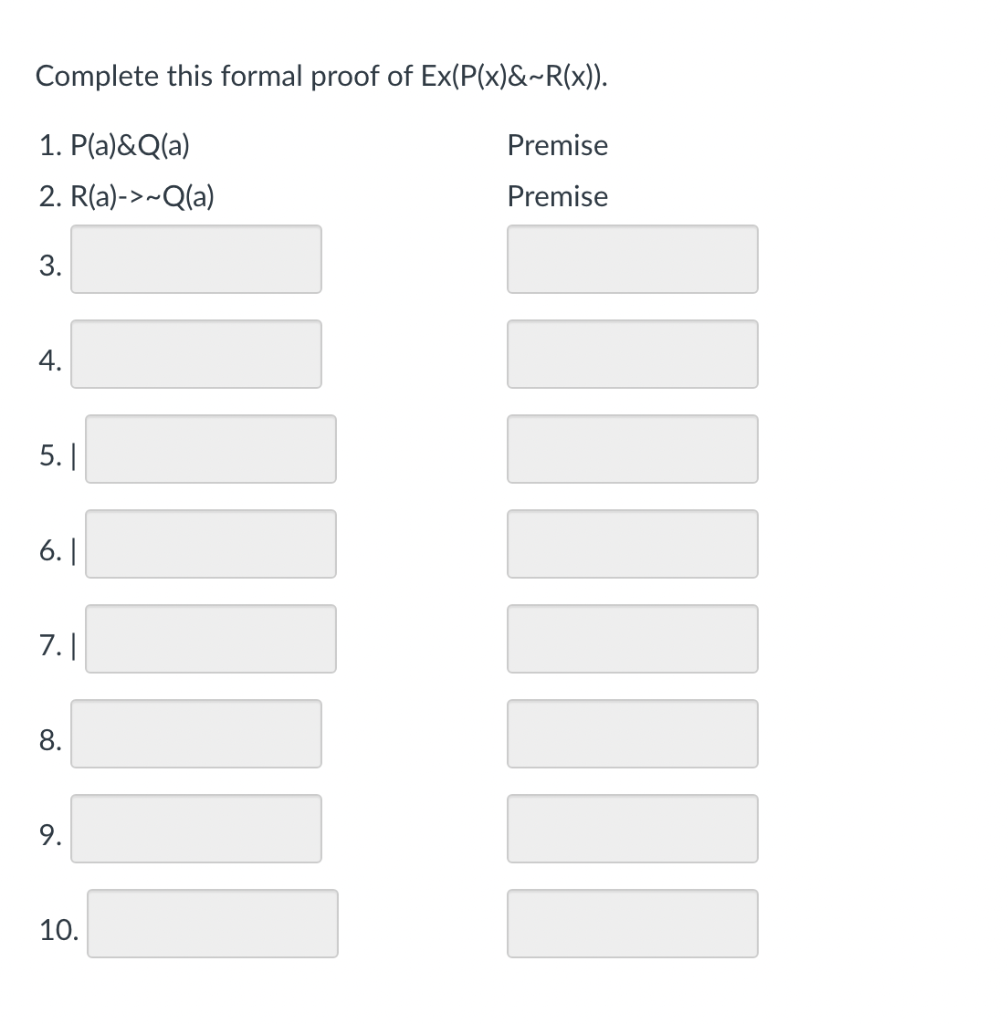Click the statement input field on line 9
The width and height of the screenshot is (1008, 1024).
pyautogui.click(x=196, y=828)
